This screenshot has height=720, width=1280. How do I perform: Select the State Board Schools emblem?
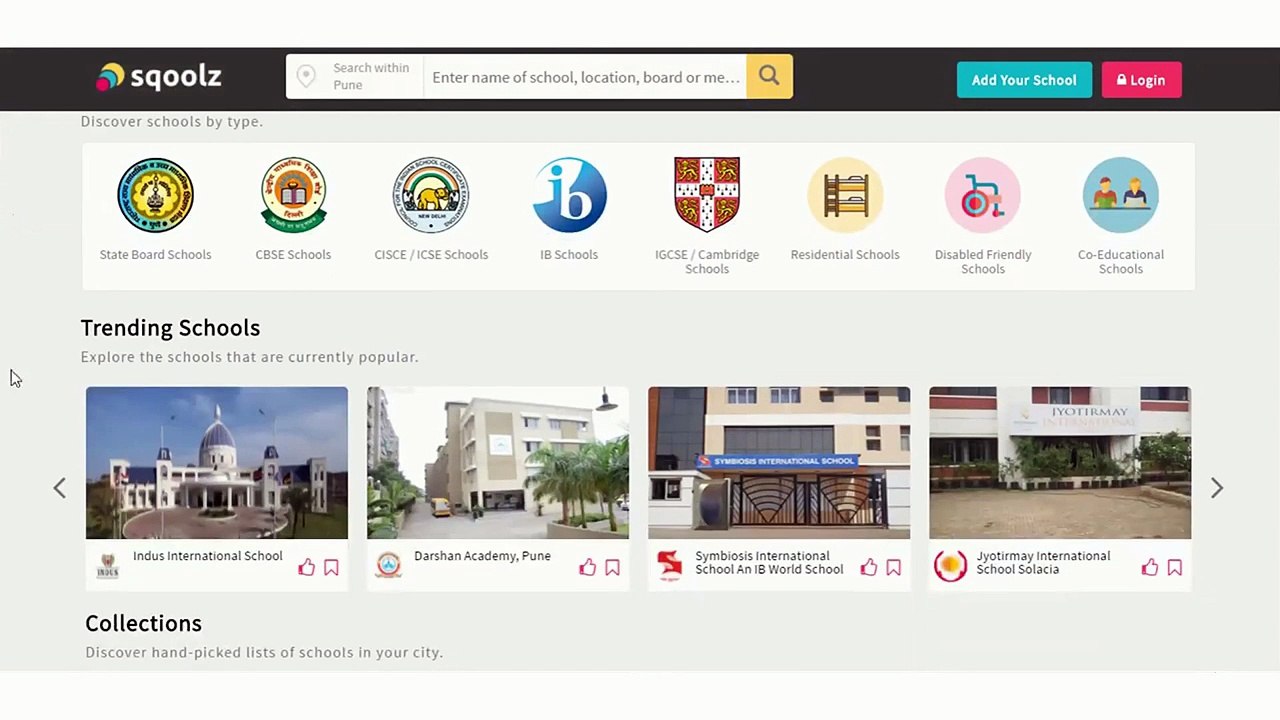(x=155, y=194)
